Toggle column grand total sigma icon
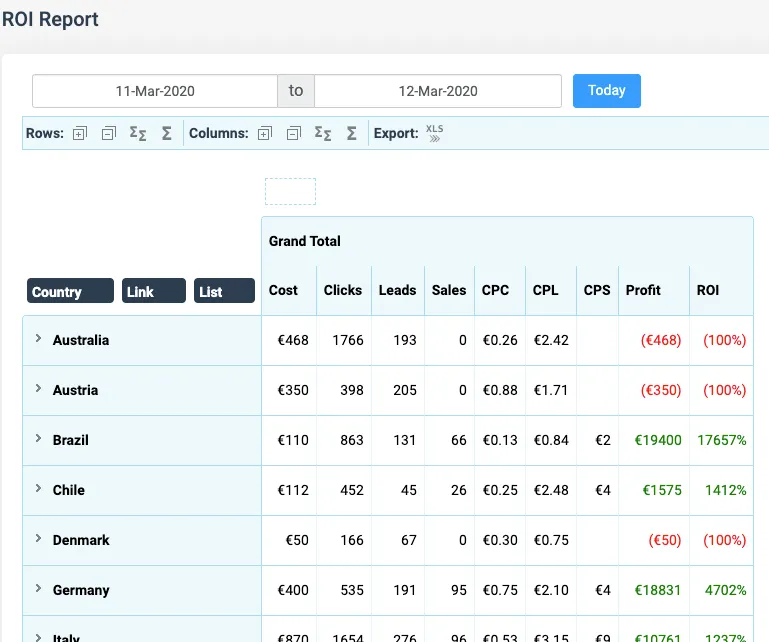Image resolution: width=769 pixels, height=642 pixels. (x=352, y=133)
